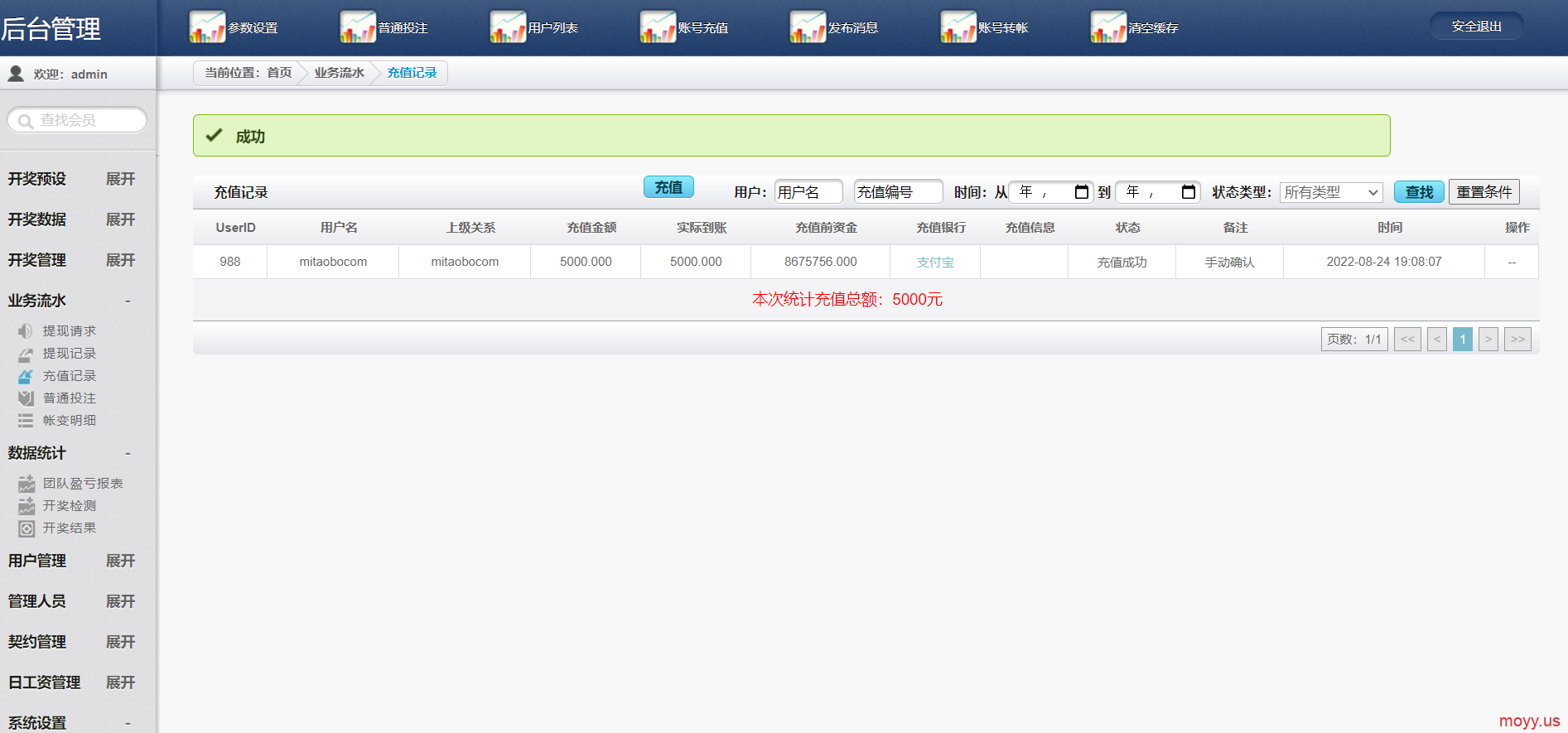This screenshot has width=1568, height=733.
Task: Open the 发布消息 chart icon
Action: click(808, 27)
